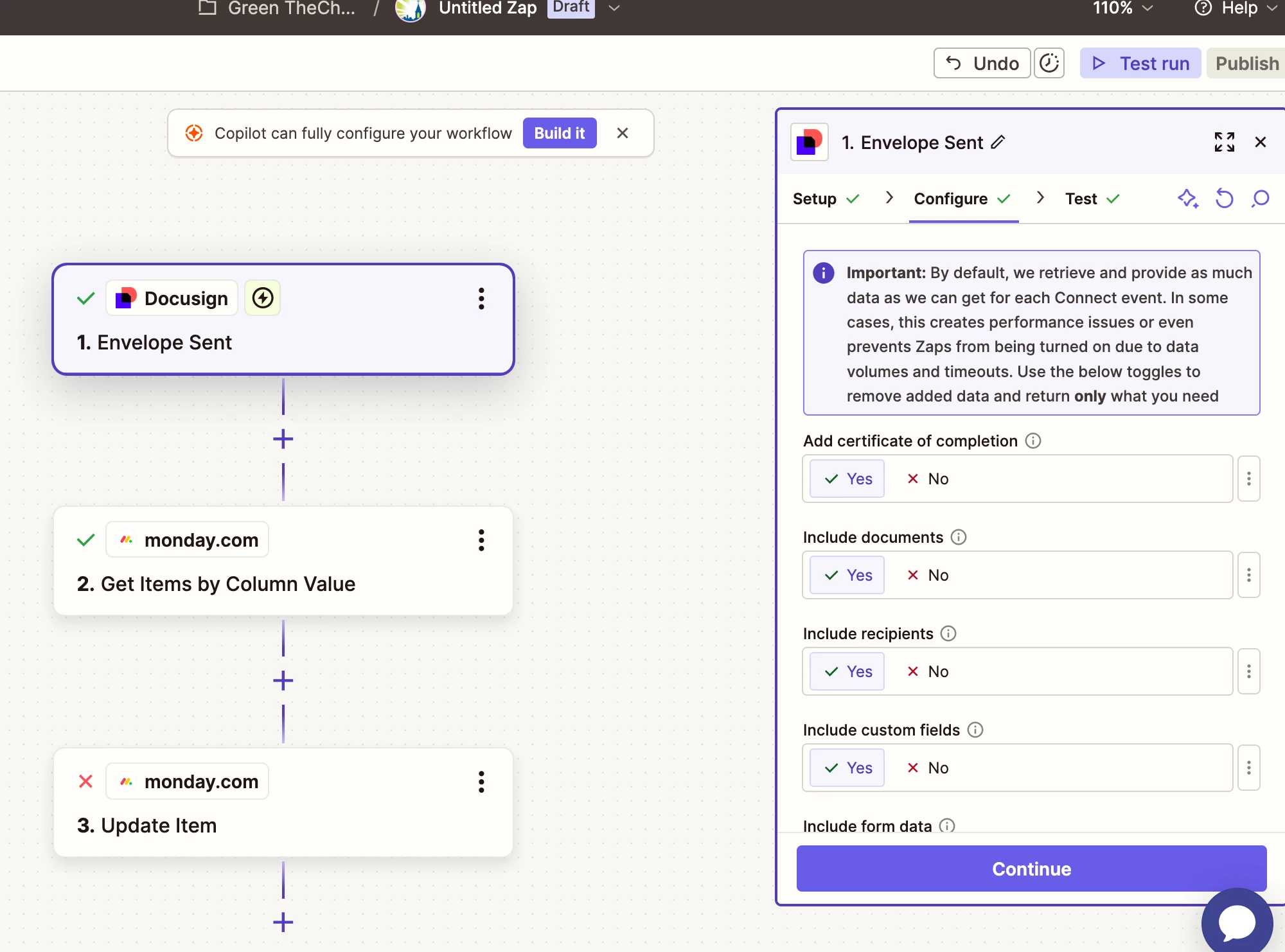Click the Continue button
Viewport: 1285px width, 952px height.
1031,868
